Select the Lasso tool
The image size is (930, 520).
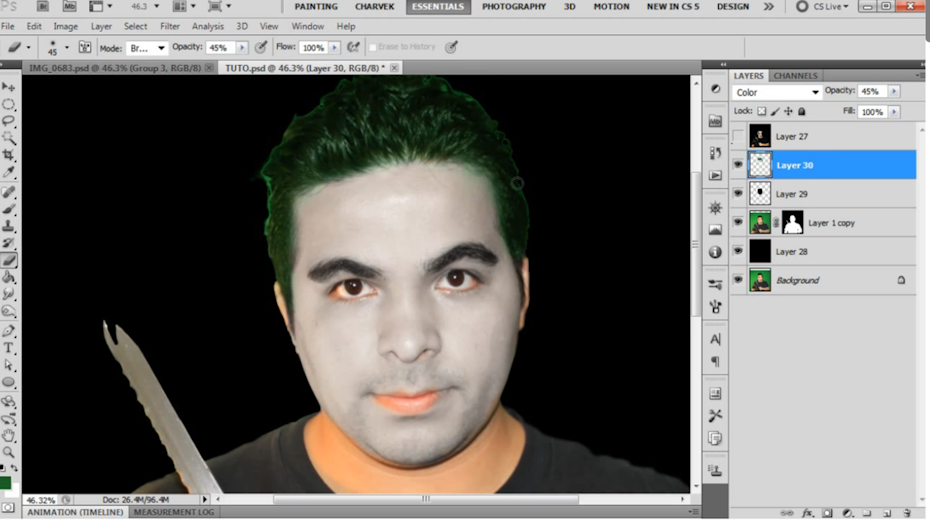pos(9,121)
